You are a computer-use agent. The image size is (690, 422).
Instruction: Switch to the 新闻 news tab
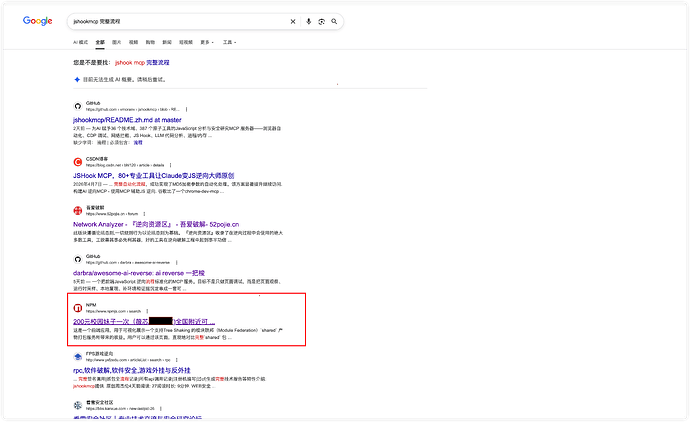[x=167, y=42]
